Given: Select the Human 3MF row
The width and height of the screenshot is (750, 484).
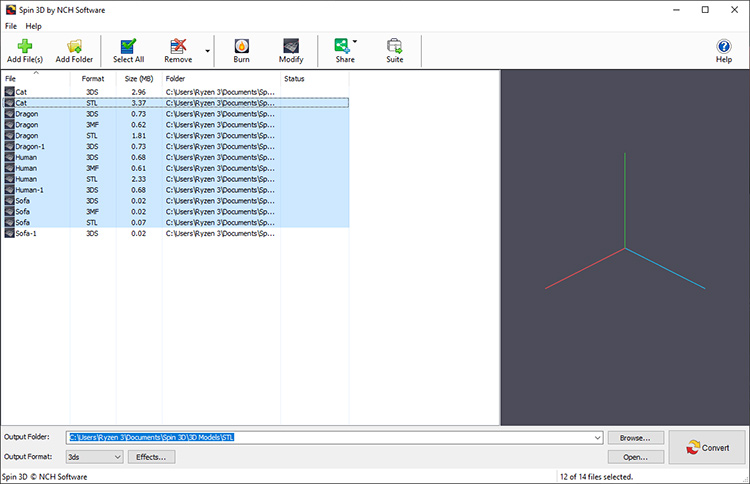Looking at the screenshot, I should click(x=176, y=168).
